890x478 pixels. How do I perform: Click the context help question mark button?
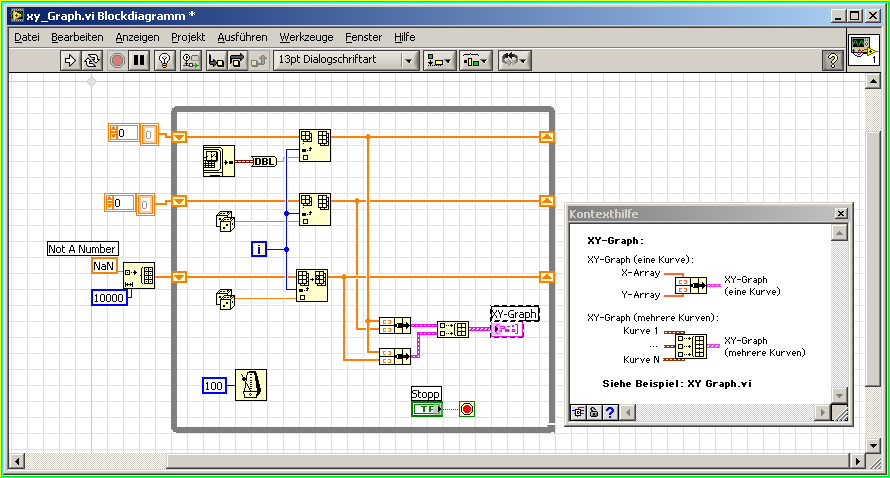point(831,60)
